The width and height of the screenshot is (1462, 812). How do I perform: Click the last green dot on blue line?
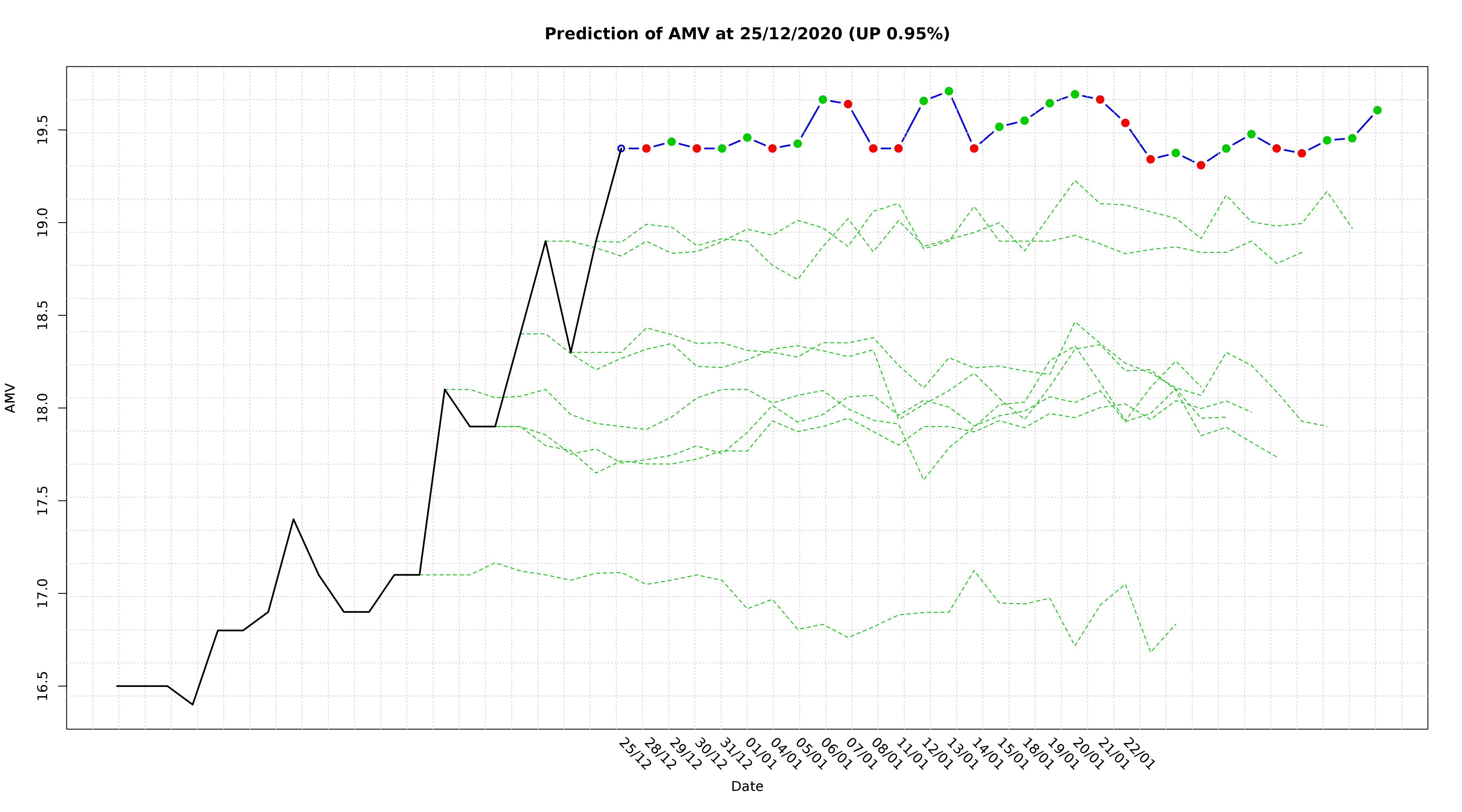click(1377, 110)
